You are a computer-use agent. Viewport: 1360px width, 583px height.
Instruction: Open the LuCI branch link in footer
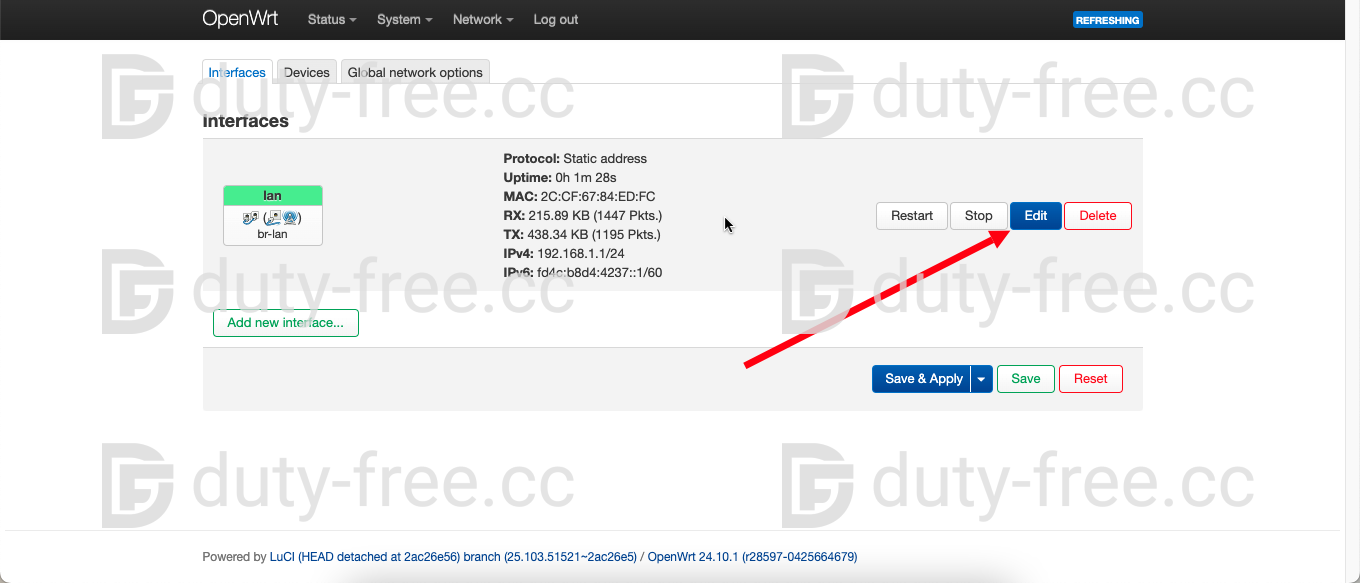point(453,557)
